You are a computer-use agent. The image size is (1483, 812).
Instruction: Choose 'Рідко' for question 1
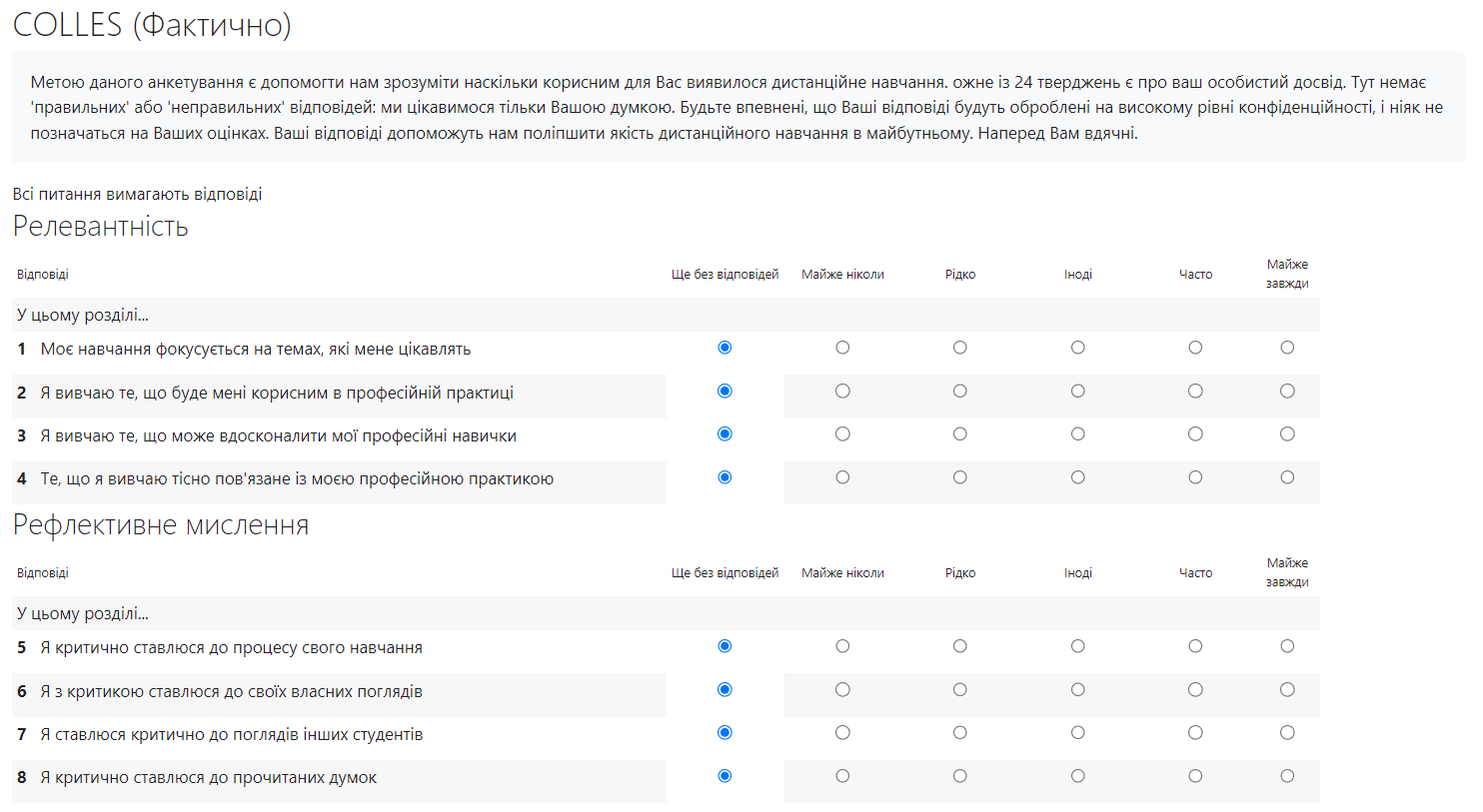[960, 348]
